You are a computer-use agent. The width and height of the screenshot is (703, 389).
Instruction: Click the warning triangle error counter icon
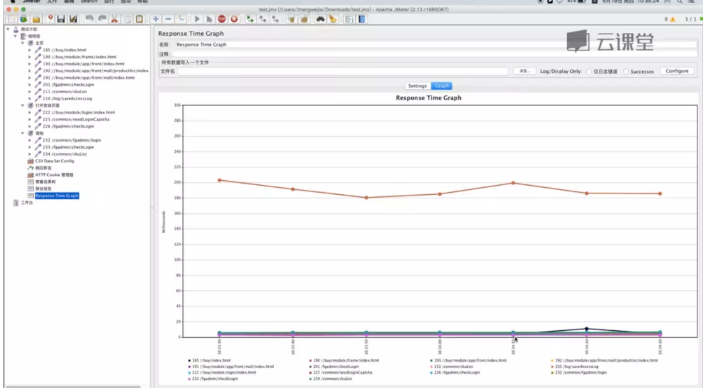pyautogui.click(x=673, y=19)
